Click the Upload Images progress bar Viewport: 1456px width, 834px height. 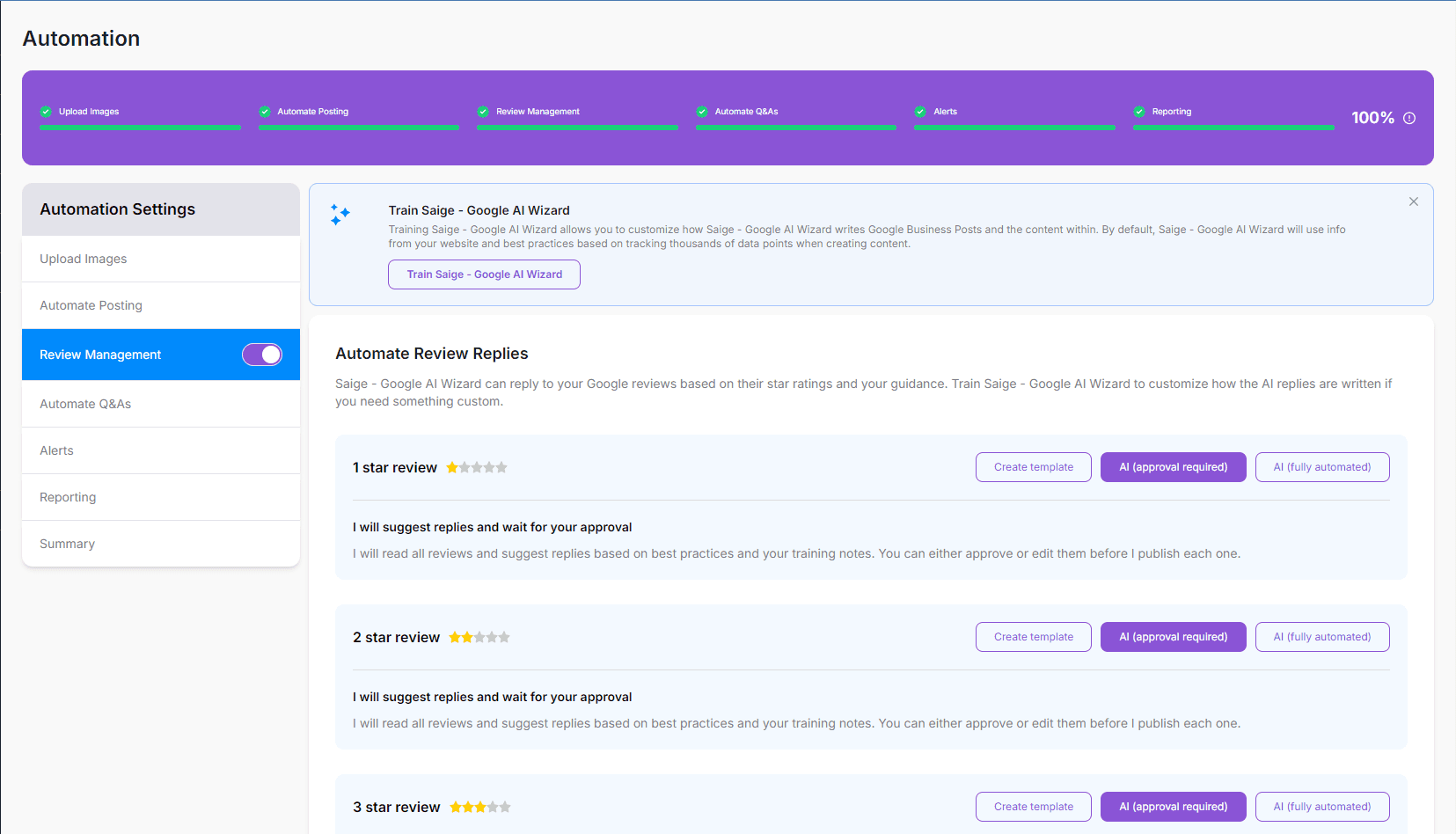click(x=140, y=128)
